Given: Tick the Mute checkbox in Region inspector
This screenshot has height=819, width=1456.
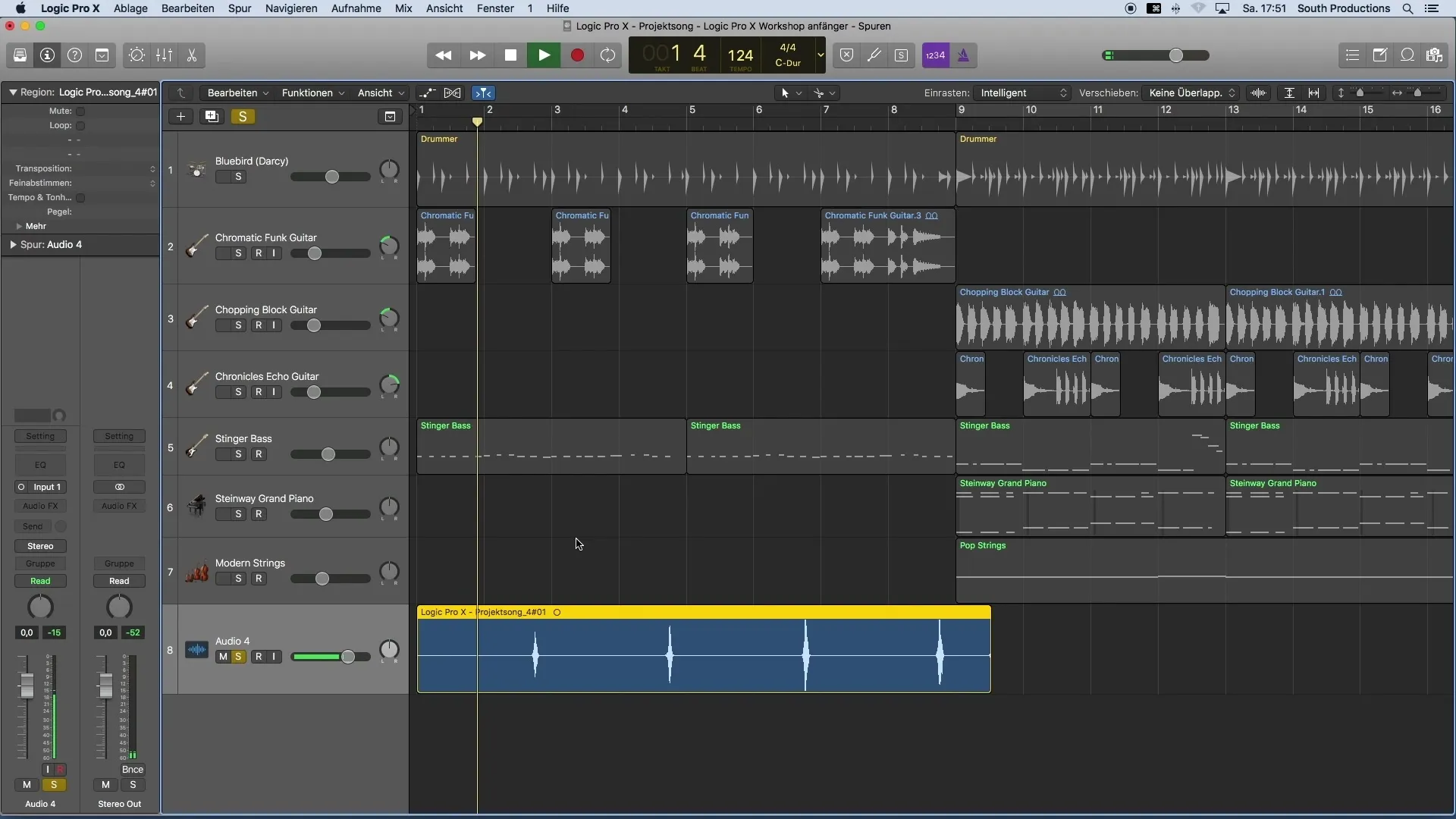Looking at the screenshot, I should point(80,111).
